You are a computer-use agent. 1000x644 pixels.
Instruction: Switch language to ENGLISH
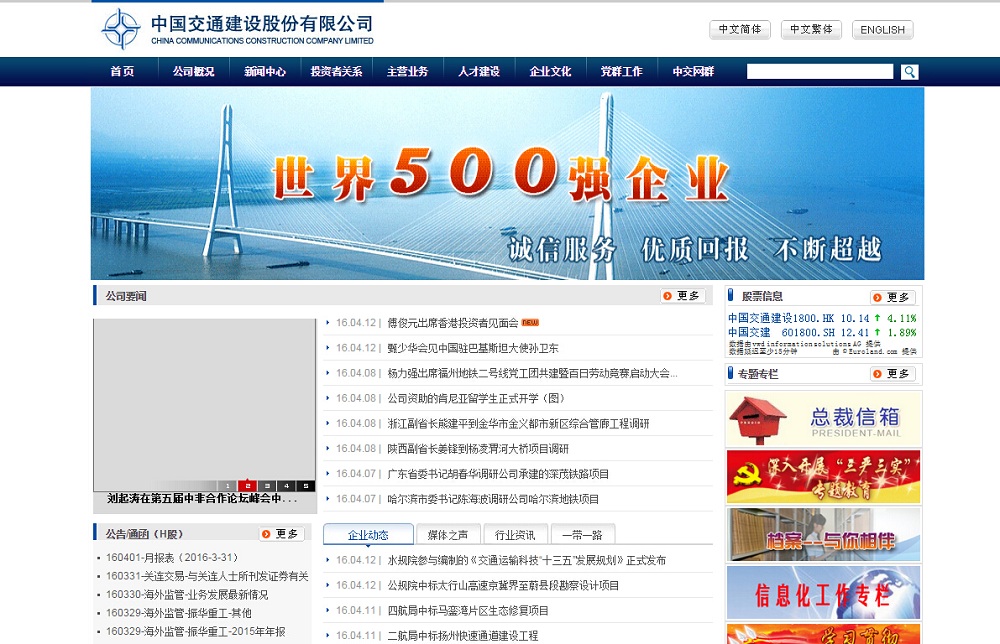click(x=883, y=29)
